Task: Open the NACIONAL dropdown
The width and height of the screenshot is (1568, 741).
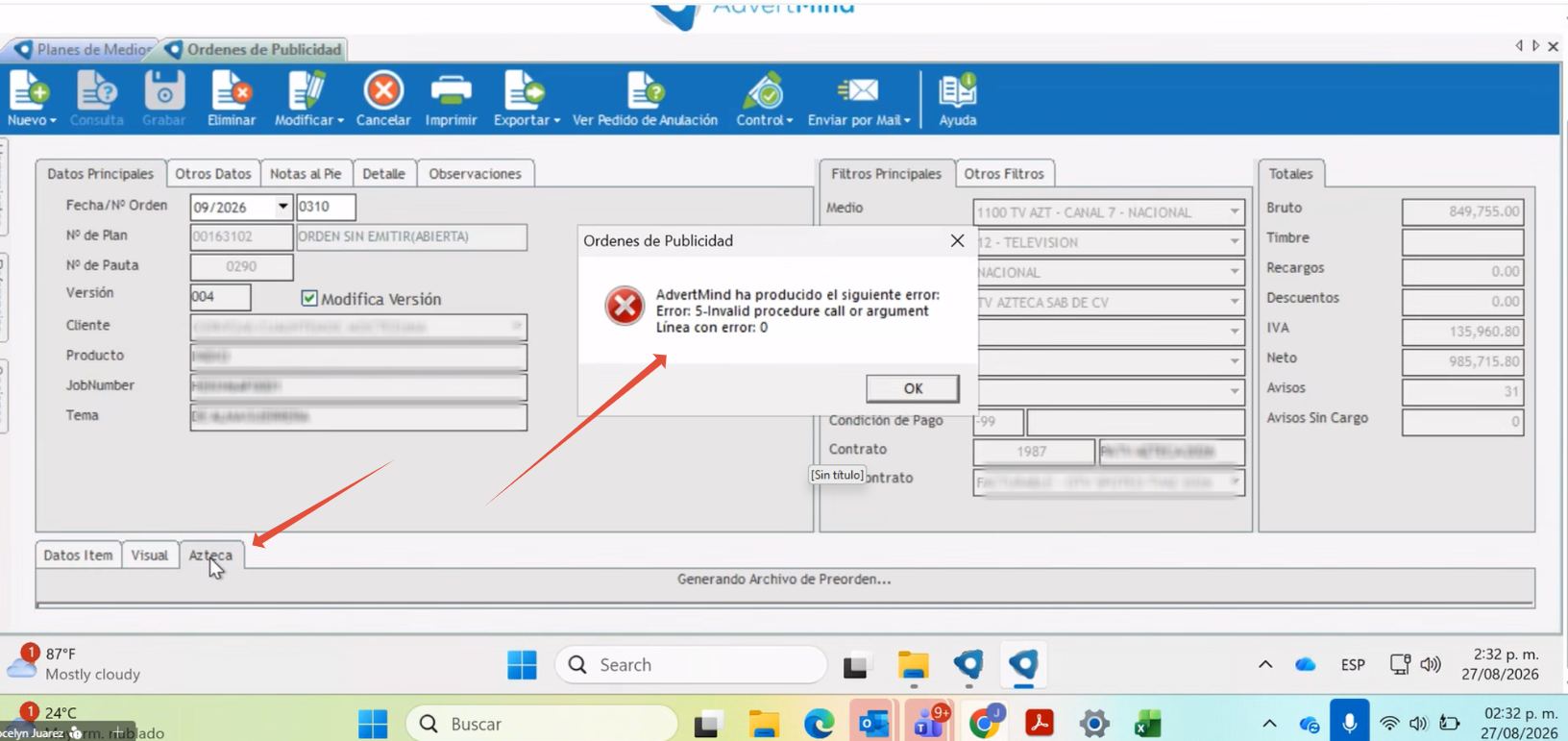Action: point(1235,272)
